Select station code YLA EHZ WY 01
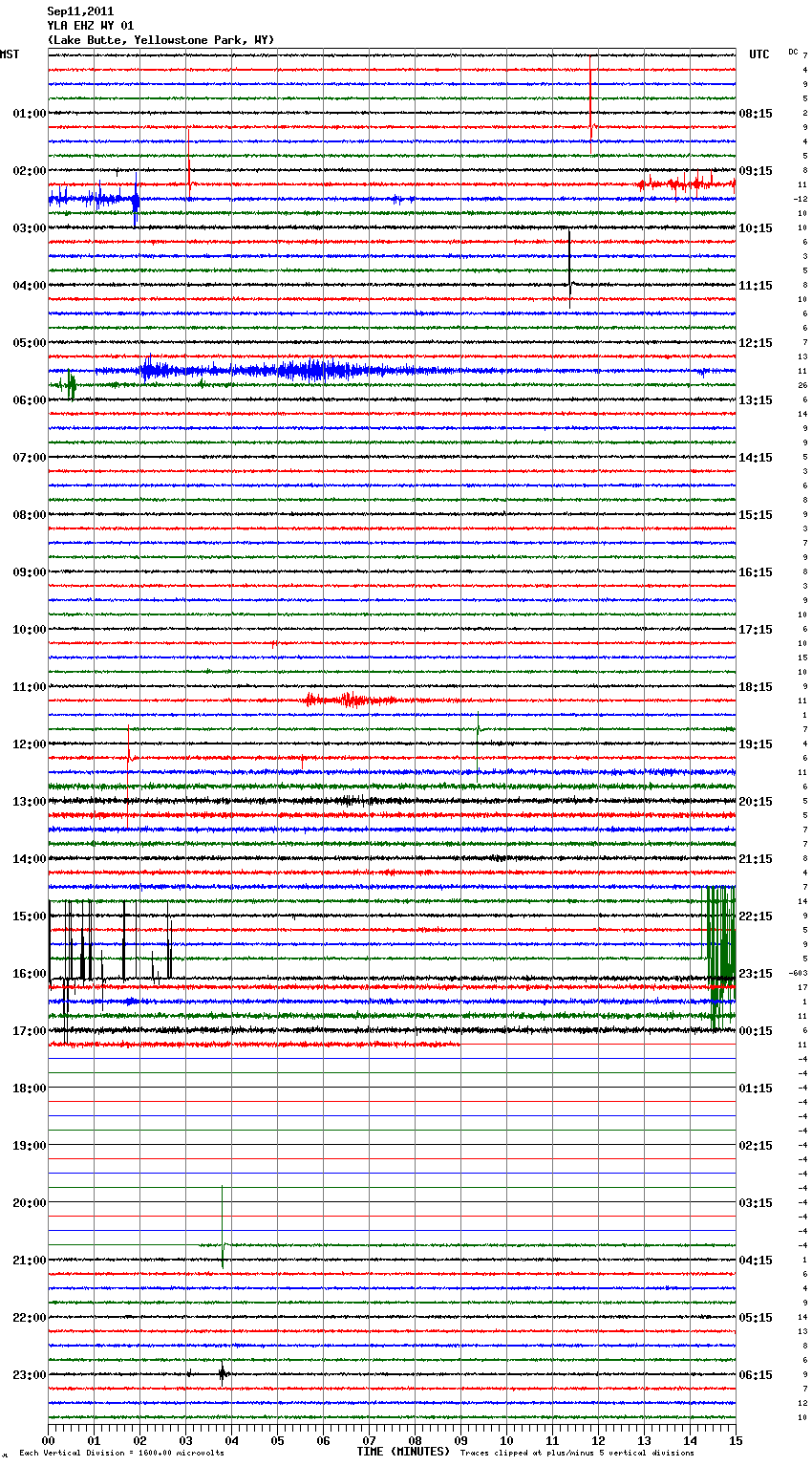The image size is (812, 1466). [91, 26]
